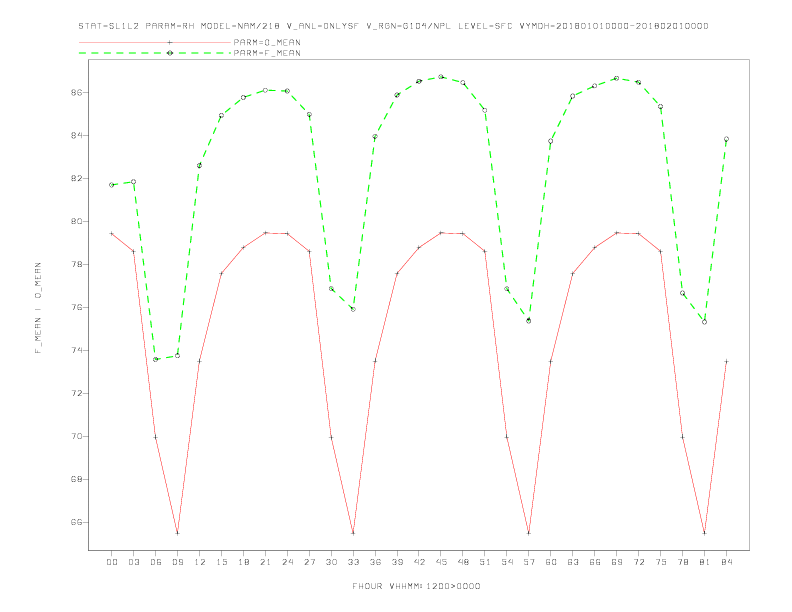Click the x-axis tick label 69
The image size is (792, 612).
point(617,562)
